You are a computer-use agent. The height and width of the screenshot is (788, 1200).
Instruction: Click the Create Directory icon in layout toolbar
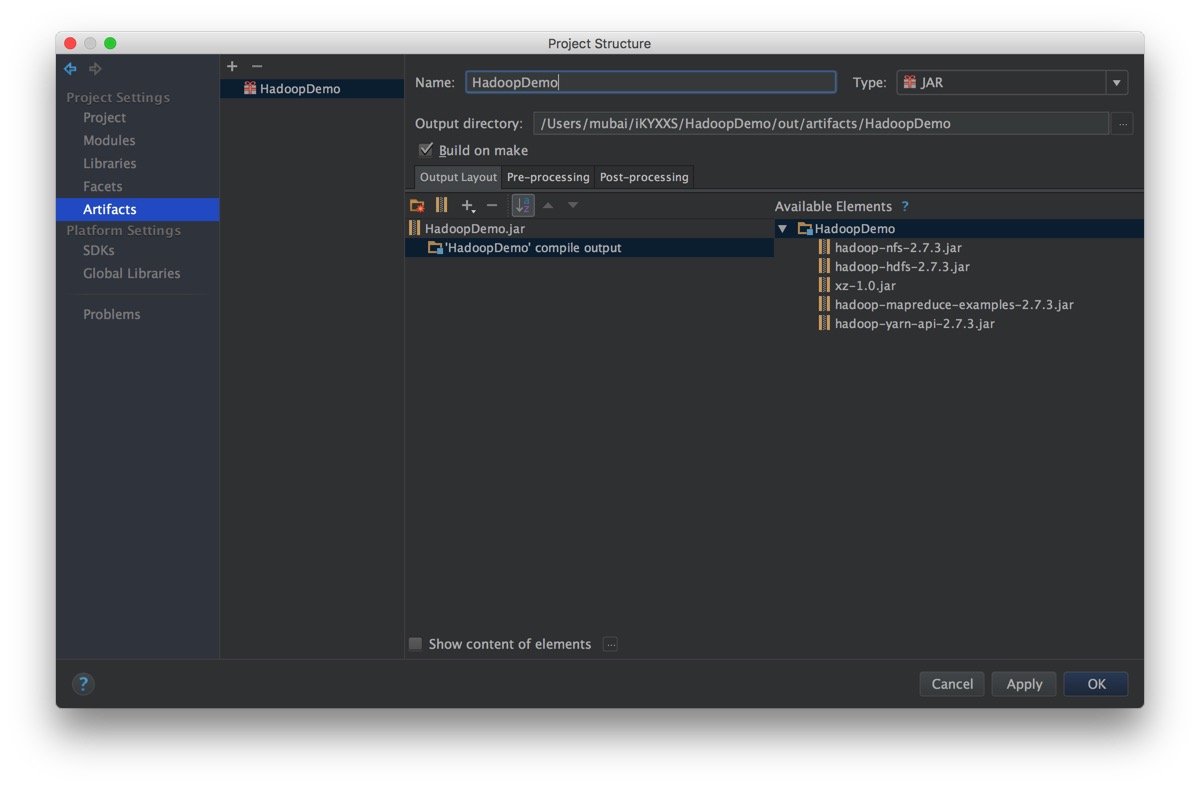(417, 205)
